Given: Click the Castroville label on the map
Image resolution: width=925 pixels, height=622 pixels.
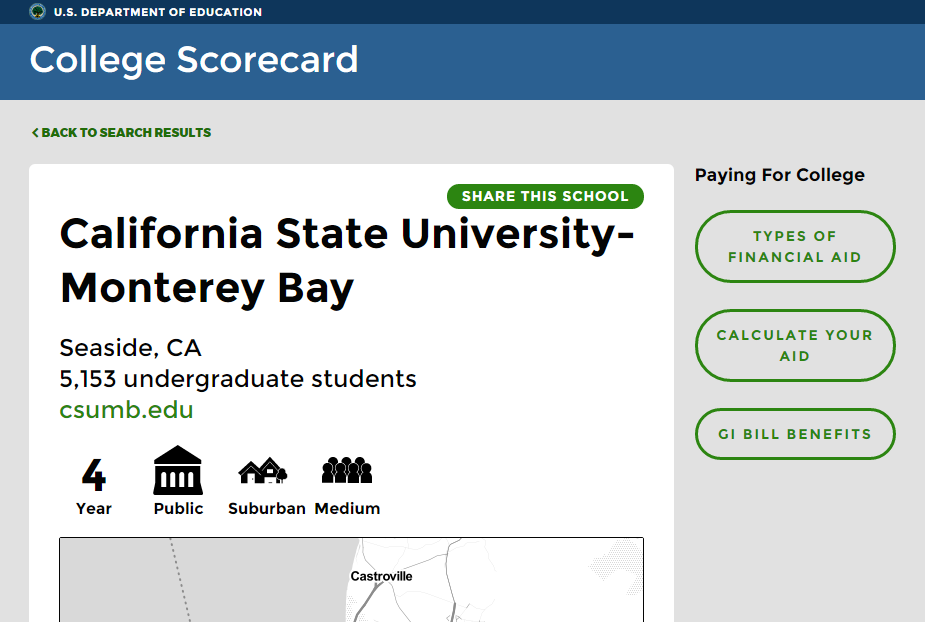Looking at the screenshot, I should (x=381, y=576).
